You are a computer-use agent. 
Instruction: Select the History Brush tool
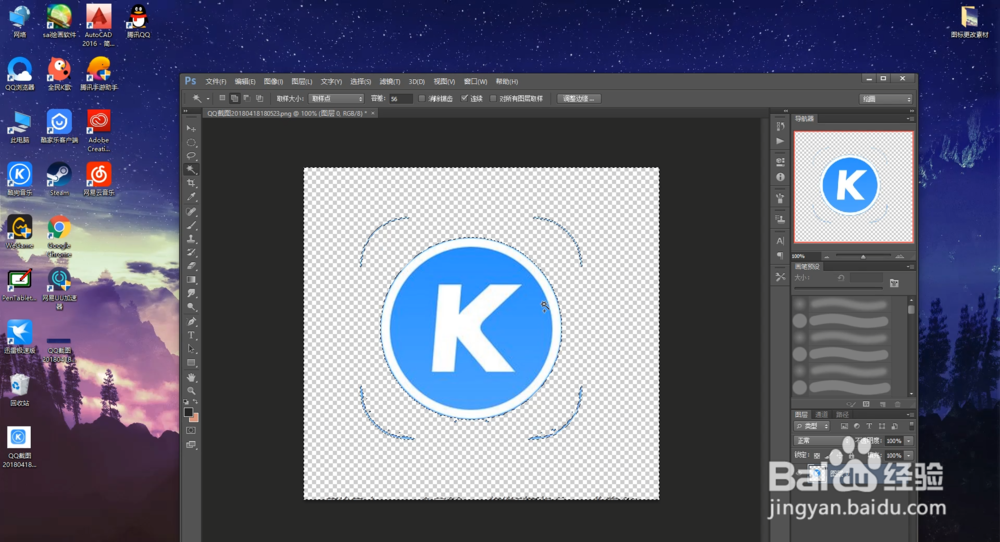click(191, 253)
